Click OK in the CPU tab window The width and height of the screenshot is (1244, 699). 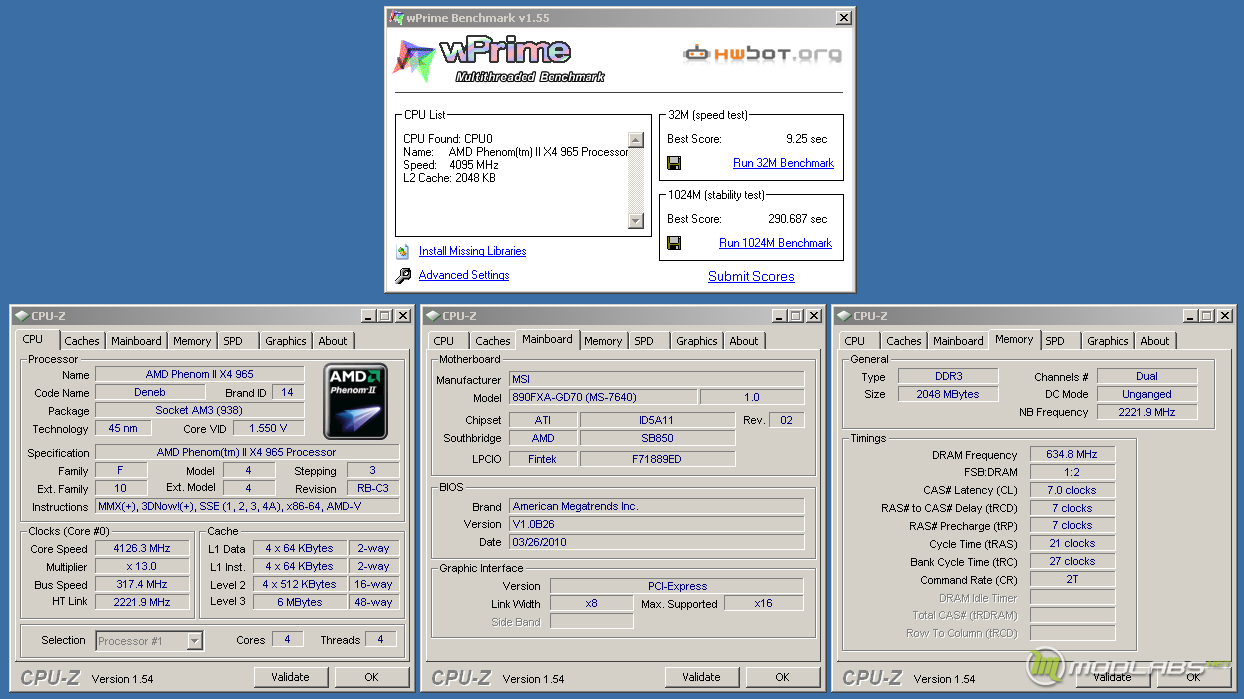pos(371,677)
